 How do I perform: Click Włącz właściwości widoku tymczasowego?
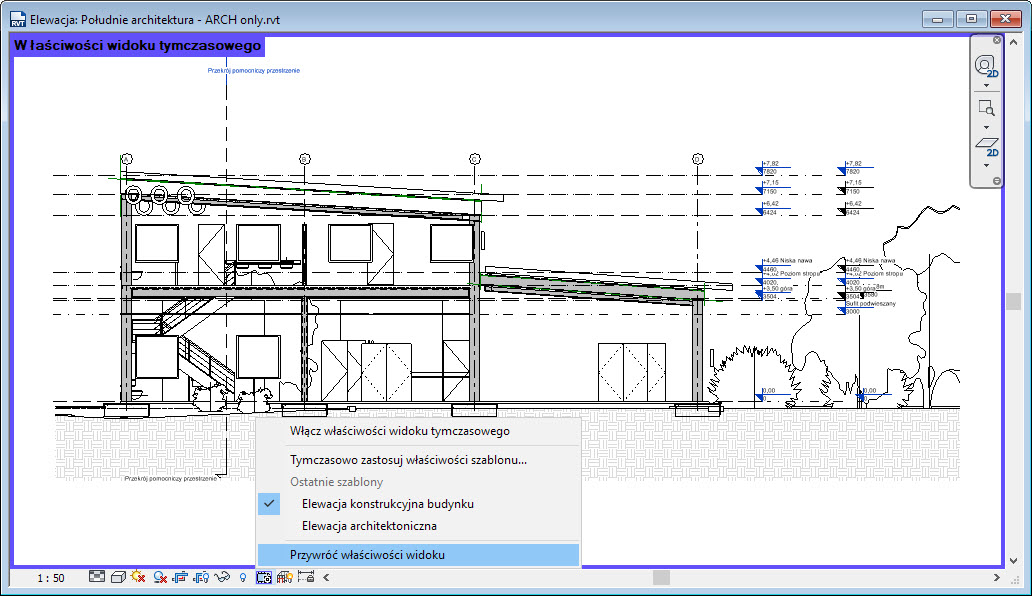point(400,431)
